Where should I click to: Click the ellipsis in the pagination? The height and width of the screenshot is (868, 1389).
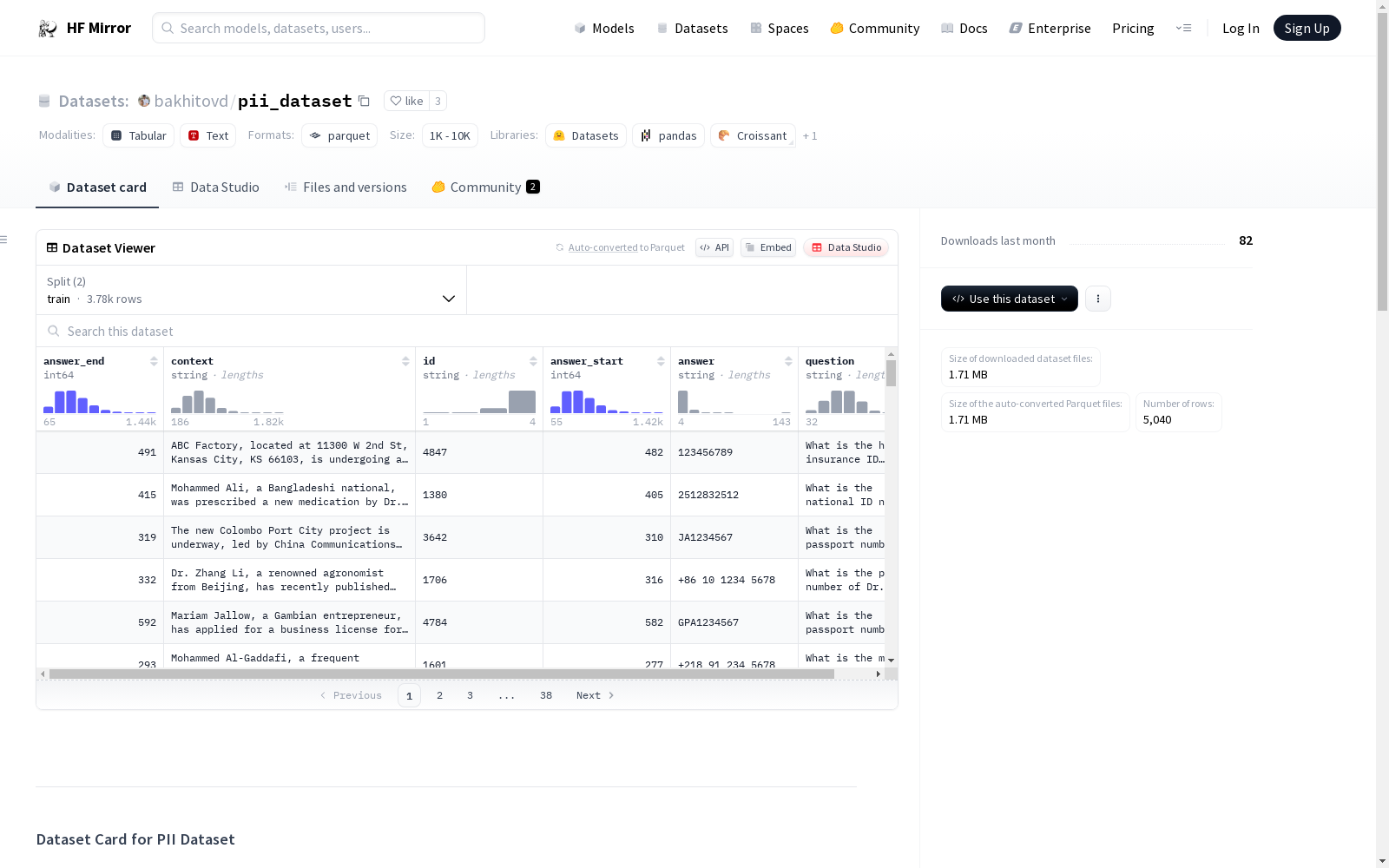click(x=507, y=695)
